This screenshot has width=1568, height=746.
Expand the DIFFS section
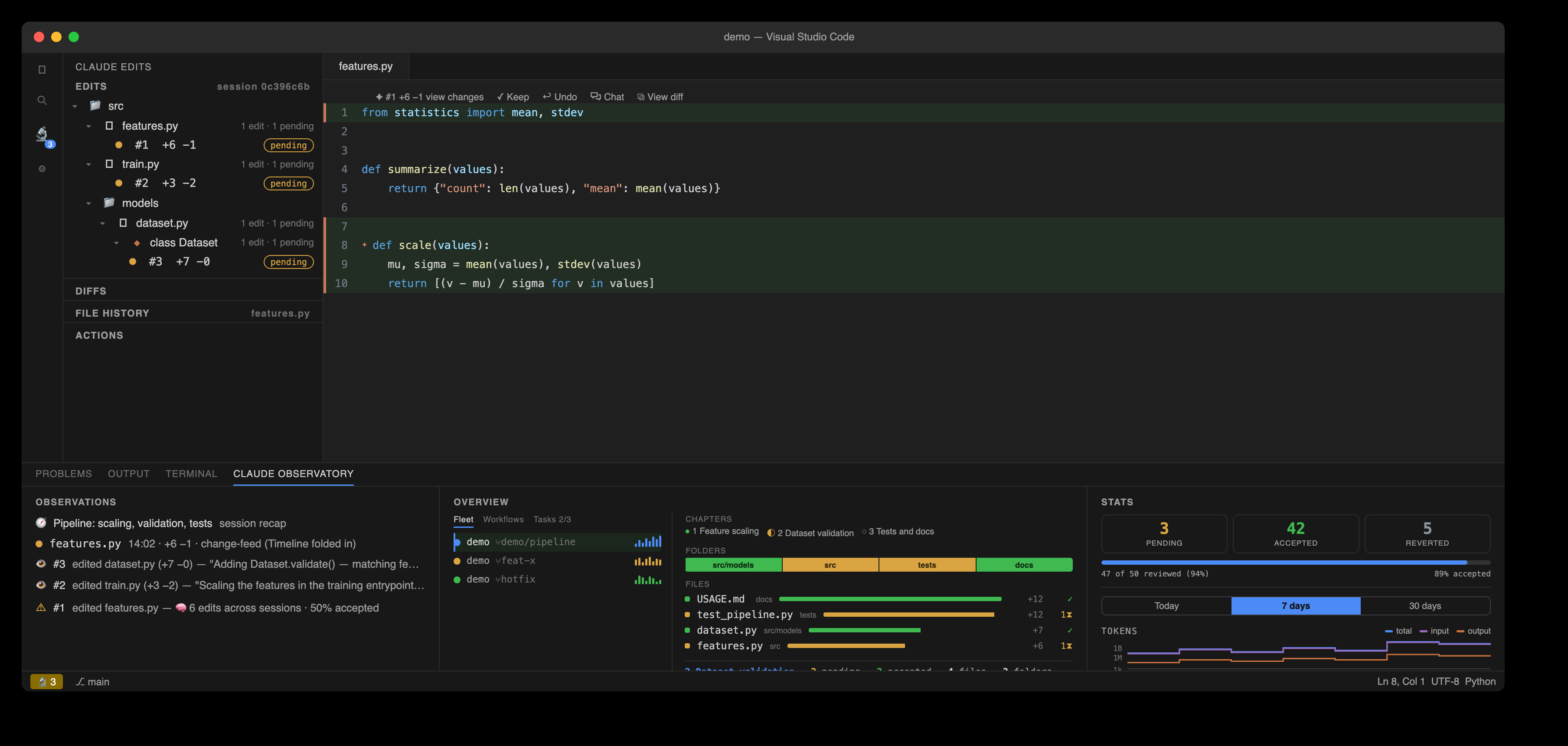tap(193, 291)
